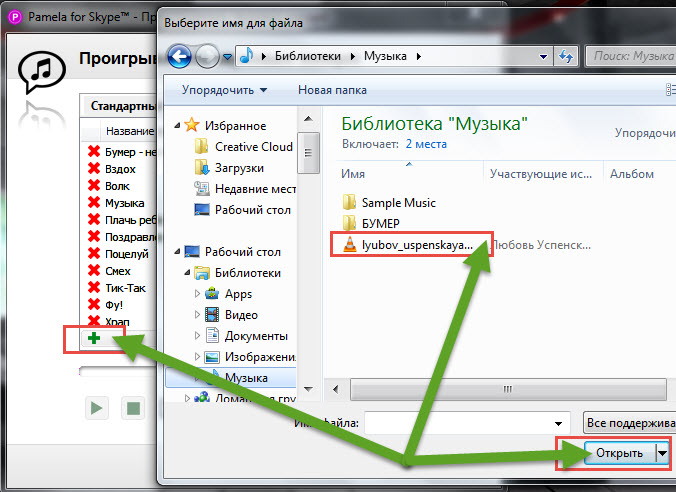Viewport: 676px width, 492px height.
Task: Click the Pamela playback progress bar
Action: pyautogui.click(x=117, y=371)
